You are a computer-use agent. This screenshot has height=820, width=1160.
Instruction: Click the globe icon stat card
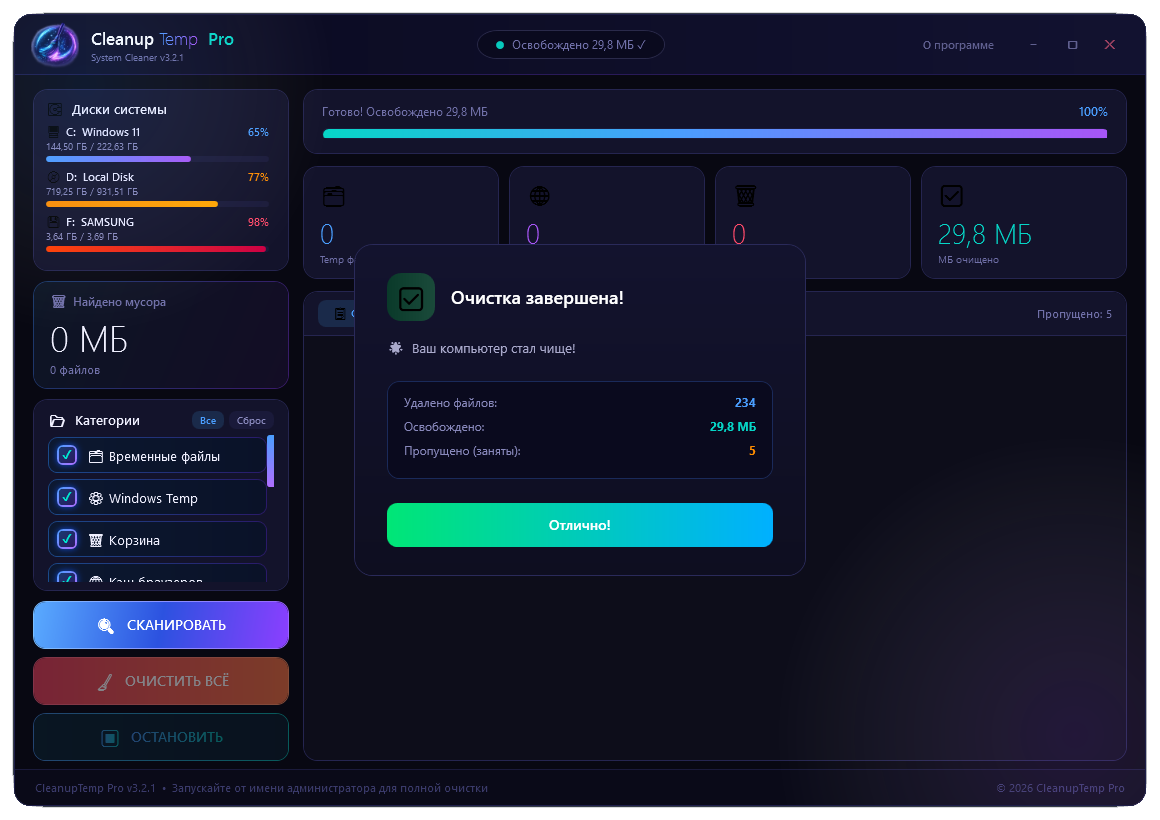pos(540,196)
